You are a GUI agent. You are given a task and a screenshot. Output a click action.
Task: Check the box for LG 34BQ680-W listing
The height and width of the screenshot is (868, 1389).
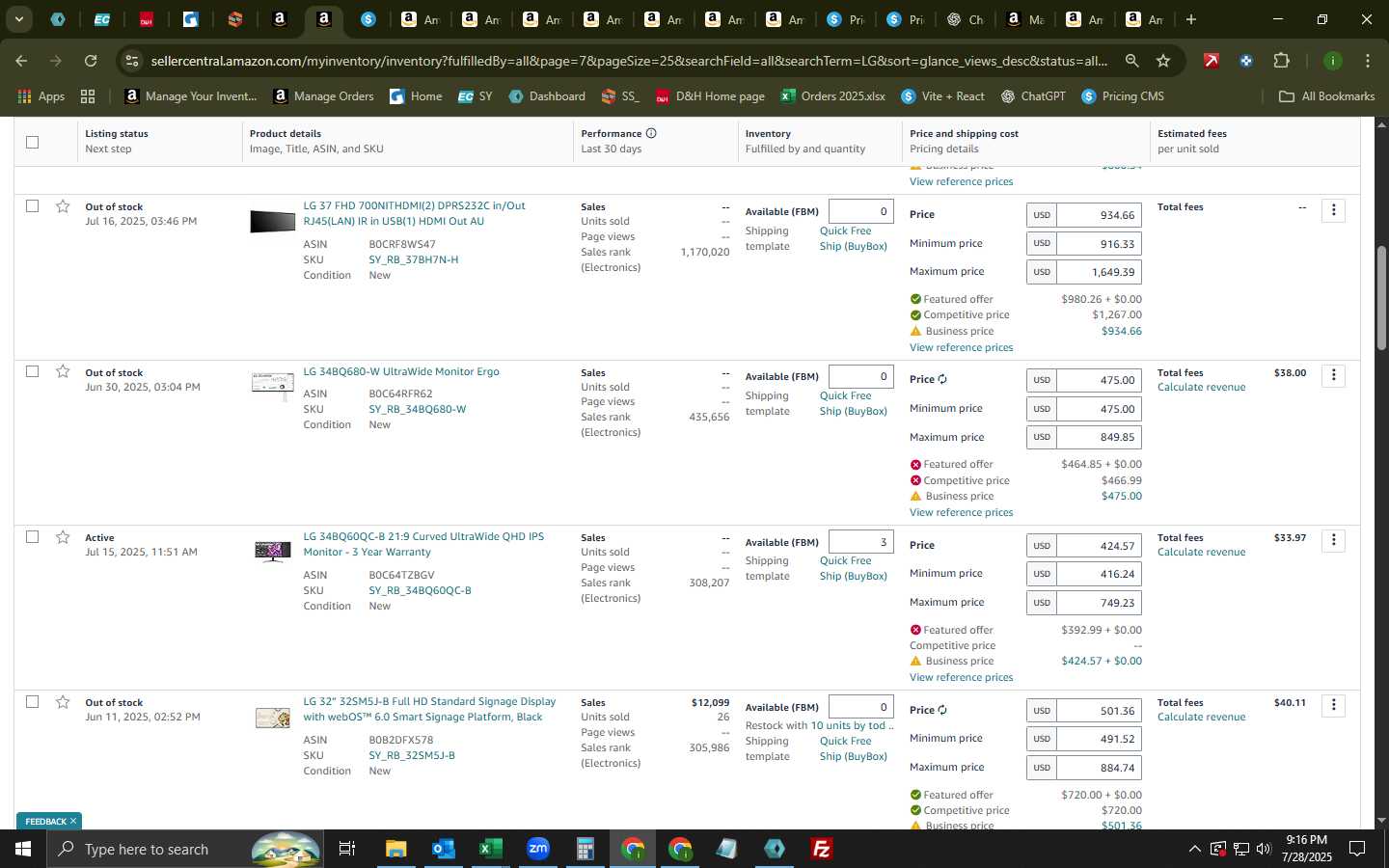tap(32, 371)
